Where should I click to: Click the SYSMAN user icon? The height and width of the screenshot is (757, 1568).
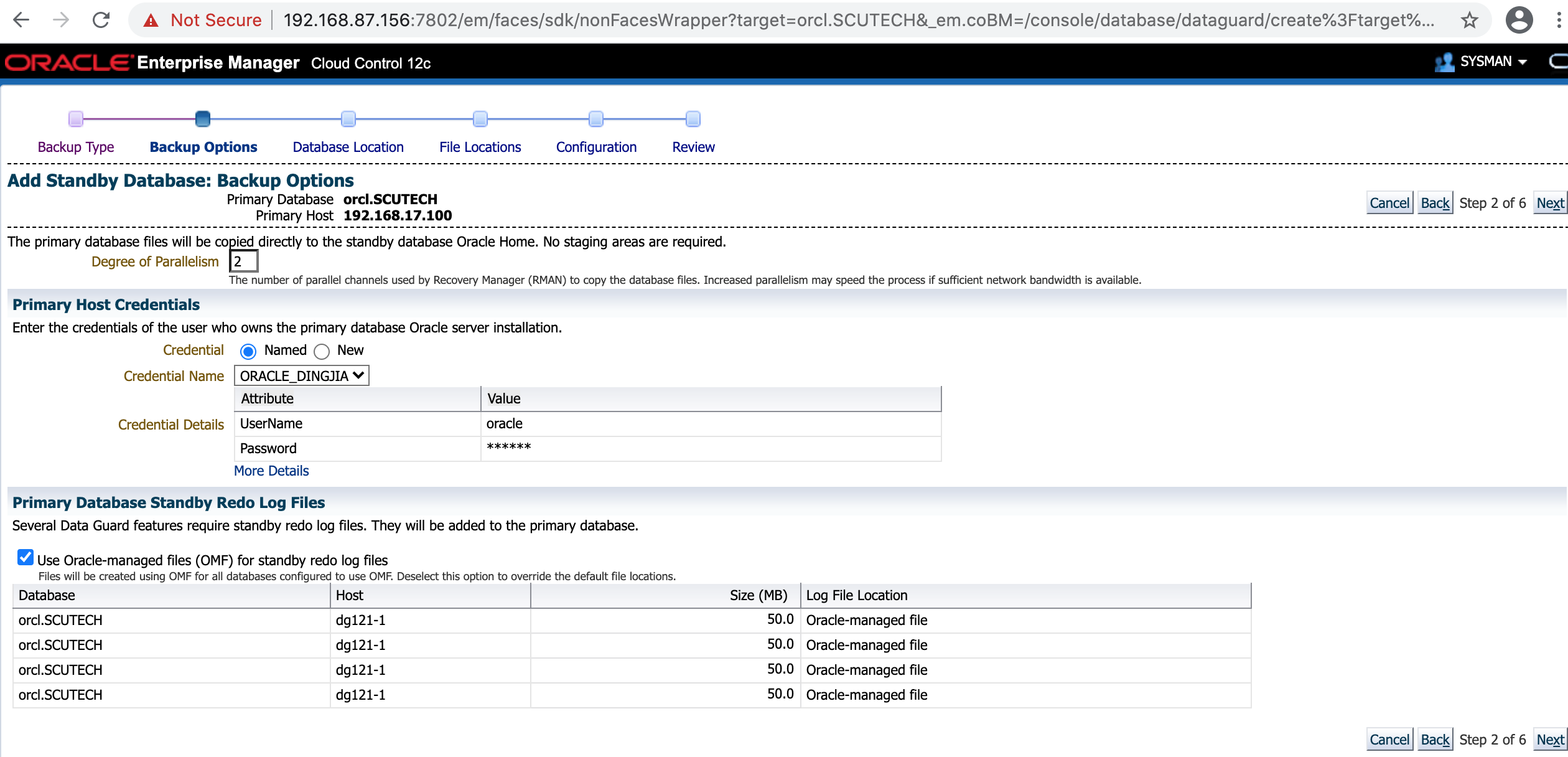pos(1444,62)
